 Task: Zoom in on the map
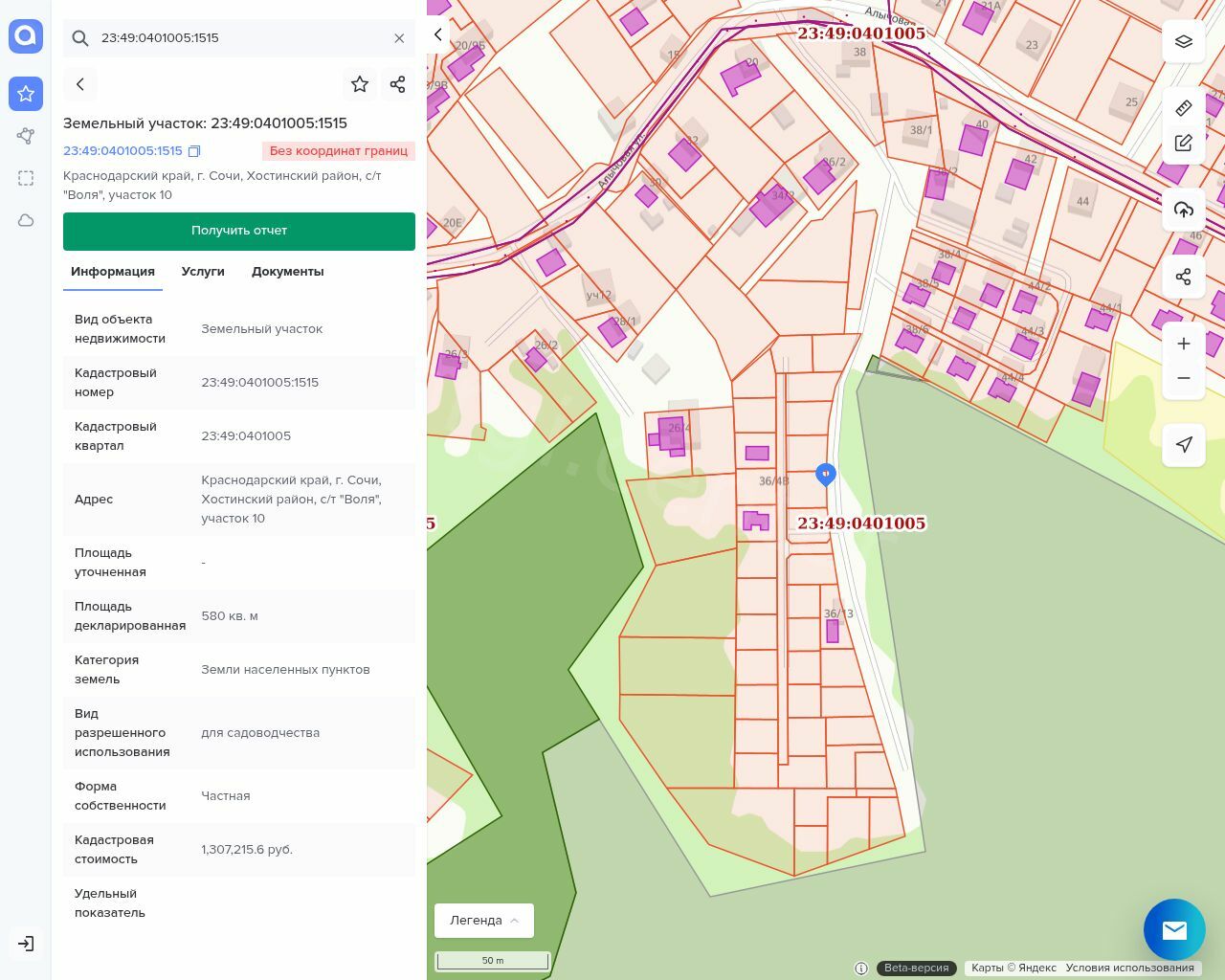pyautogui.click(x=1184, y=344)
